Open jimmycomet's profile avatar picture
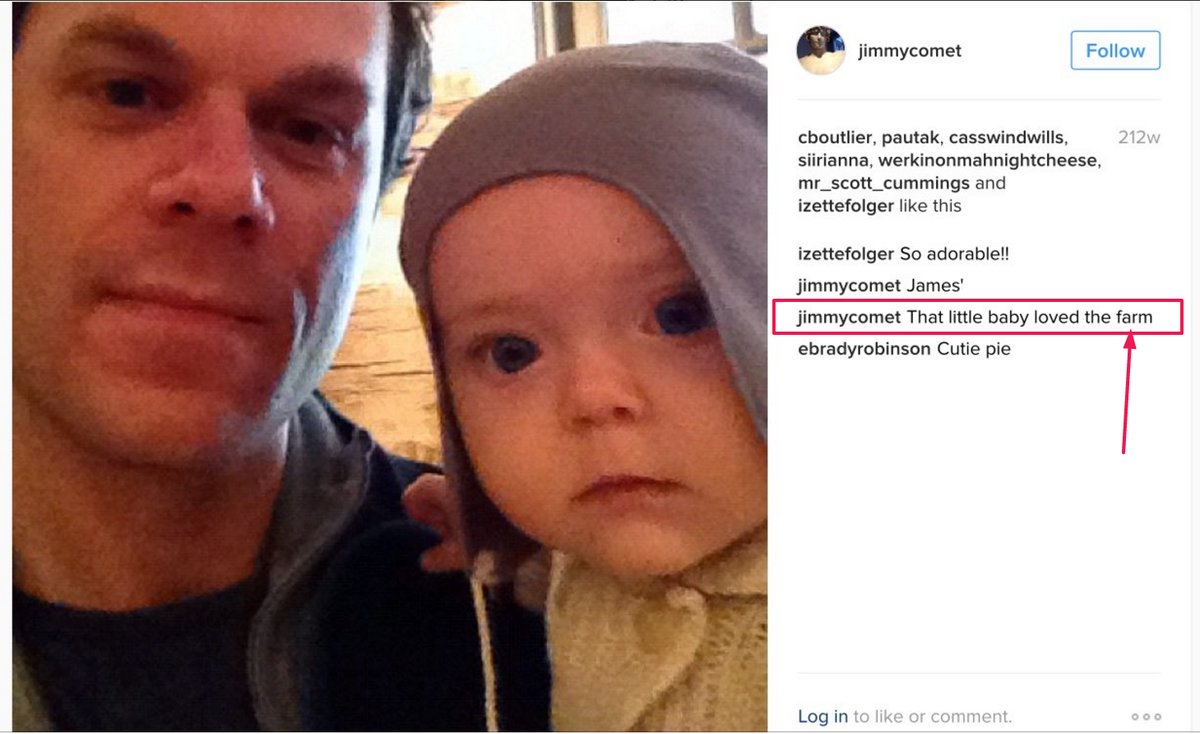 click(821, 50)
